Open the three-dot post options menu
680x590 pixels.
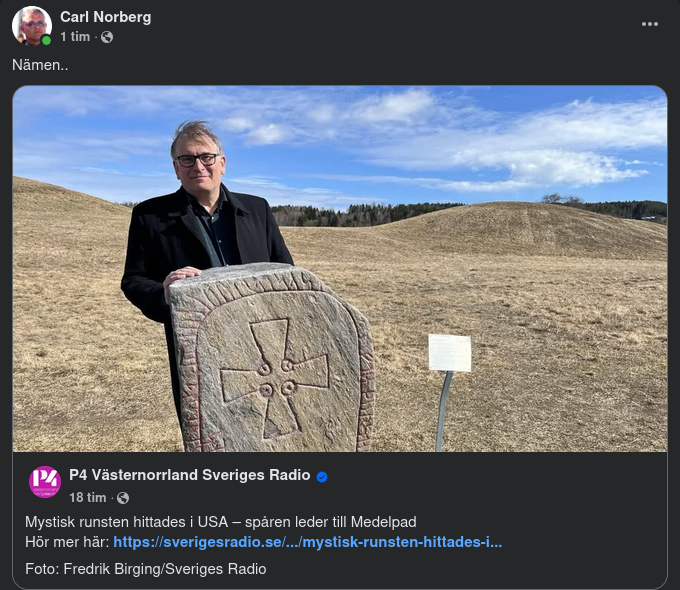[x=650, y=24]
